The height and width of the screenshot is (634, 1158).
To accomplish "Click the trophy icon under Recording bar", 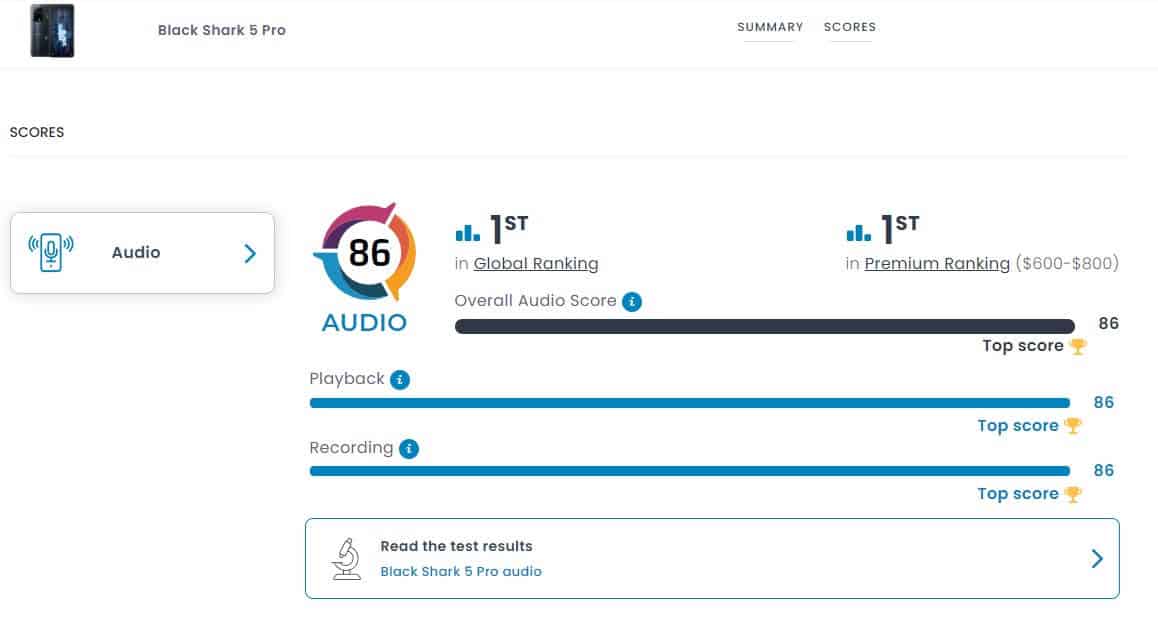I will (x=1073, y=494).
